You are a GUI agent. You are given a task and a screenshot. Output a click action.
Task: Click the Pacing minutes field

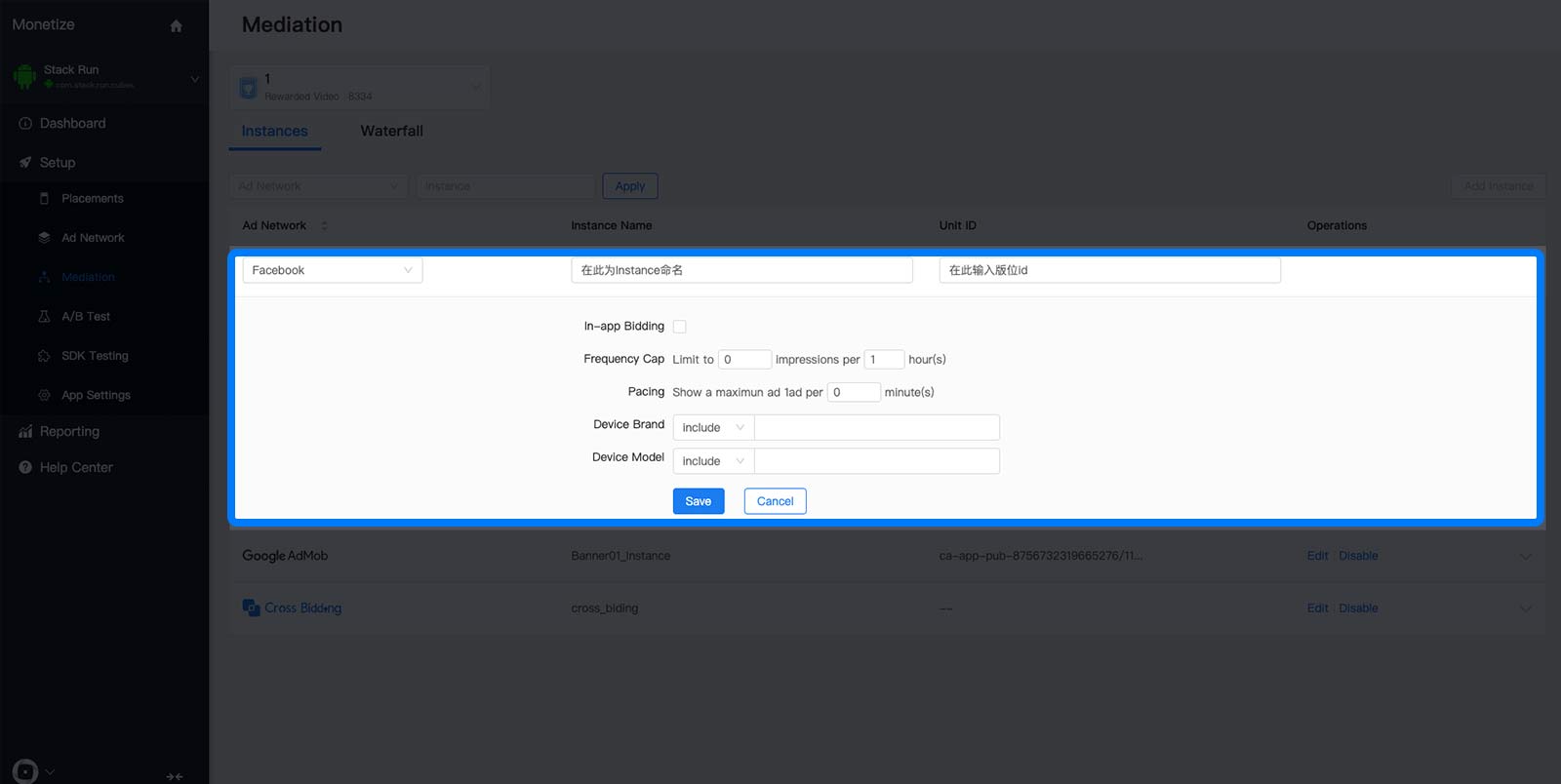coord(854,392)
